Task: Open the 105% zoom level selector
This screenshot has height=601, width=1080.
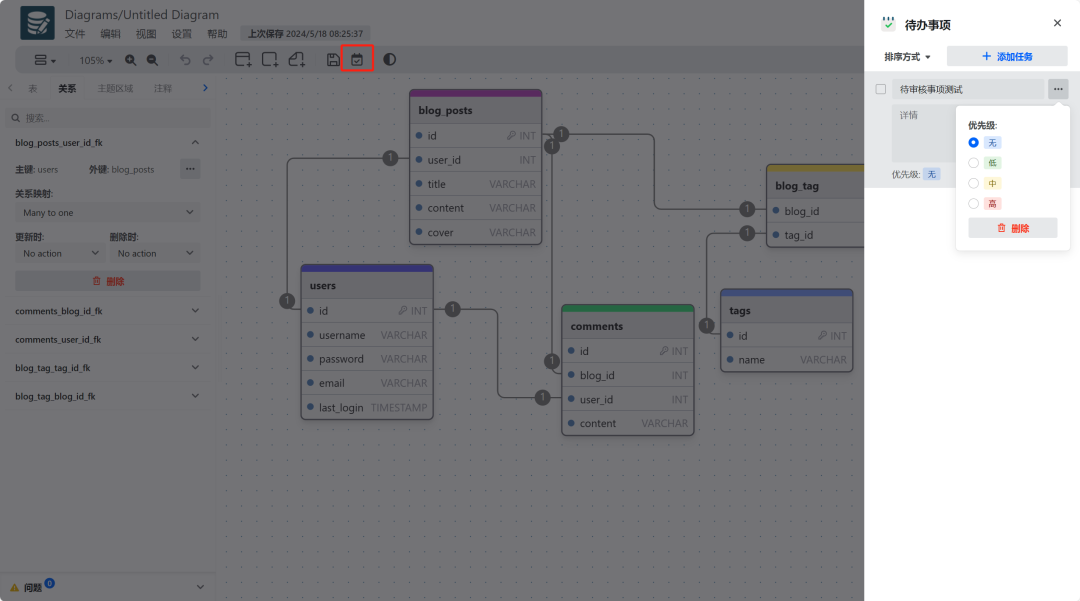Action: [96, 60]
